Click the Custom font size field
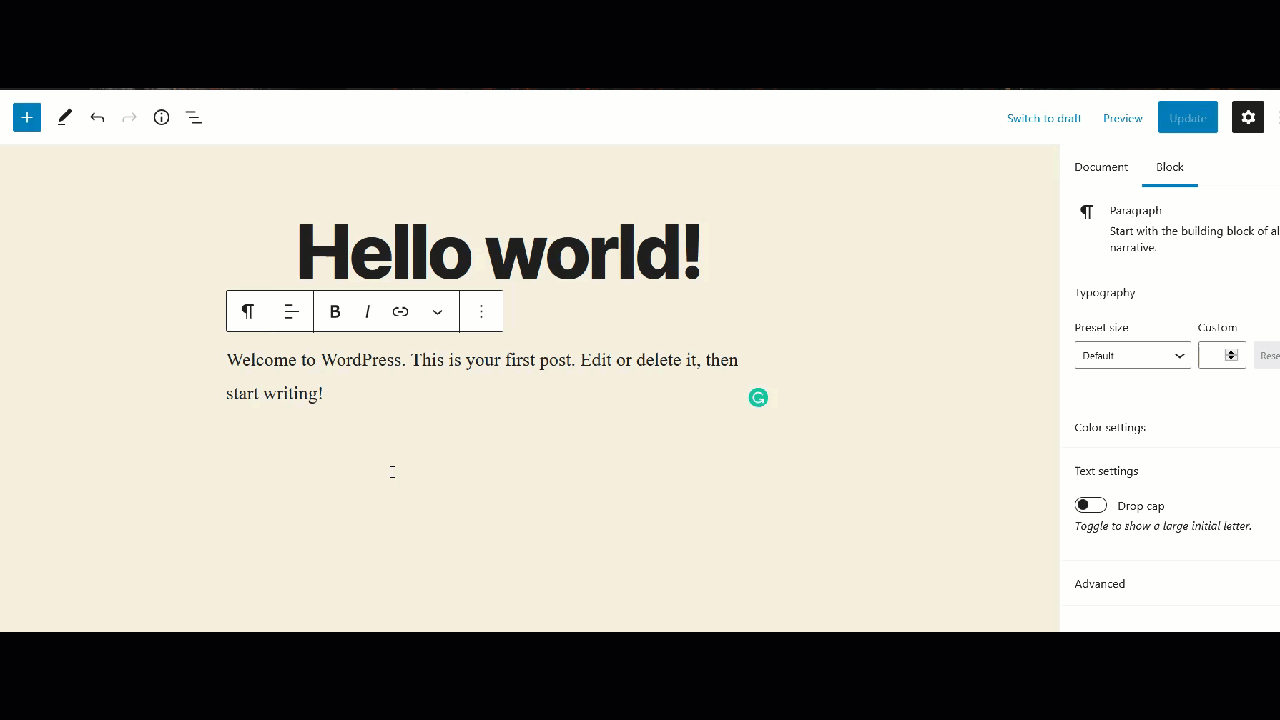This screenshot has height=720, width=1280. pyautogui.click(x=1213, y=355)
